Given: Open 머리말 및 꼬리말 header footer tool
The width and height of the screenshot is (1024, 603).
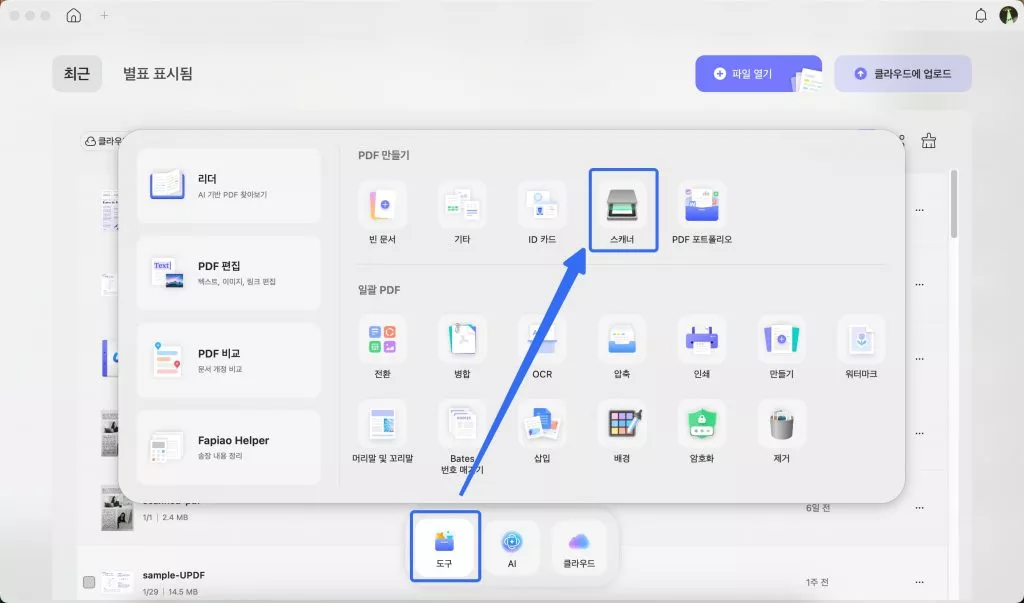Looking at the screenshot, I should (x=382, y=432).
